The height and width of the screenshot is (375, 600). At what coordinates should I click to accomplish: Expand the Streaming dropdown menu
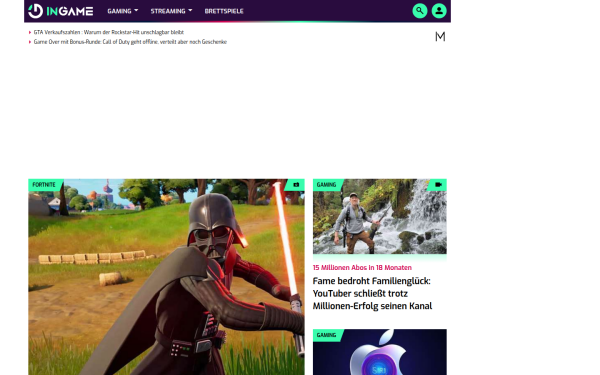(x=171, y=11)
